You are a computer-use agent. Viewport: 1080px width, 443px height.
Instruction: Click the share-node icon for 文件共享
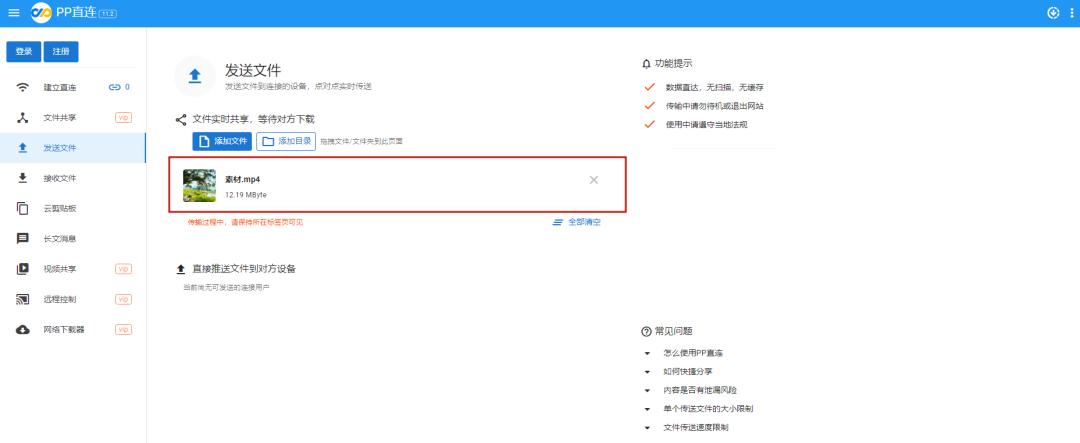point(23,118)
